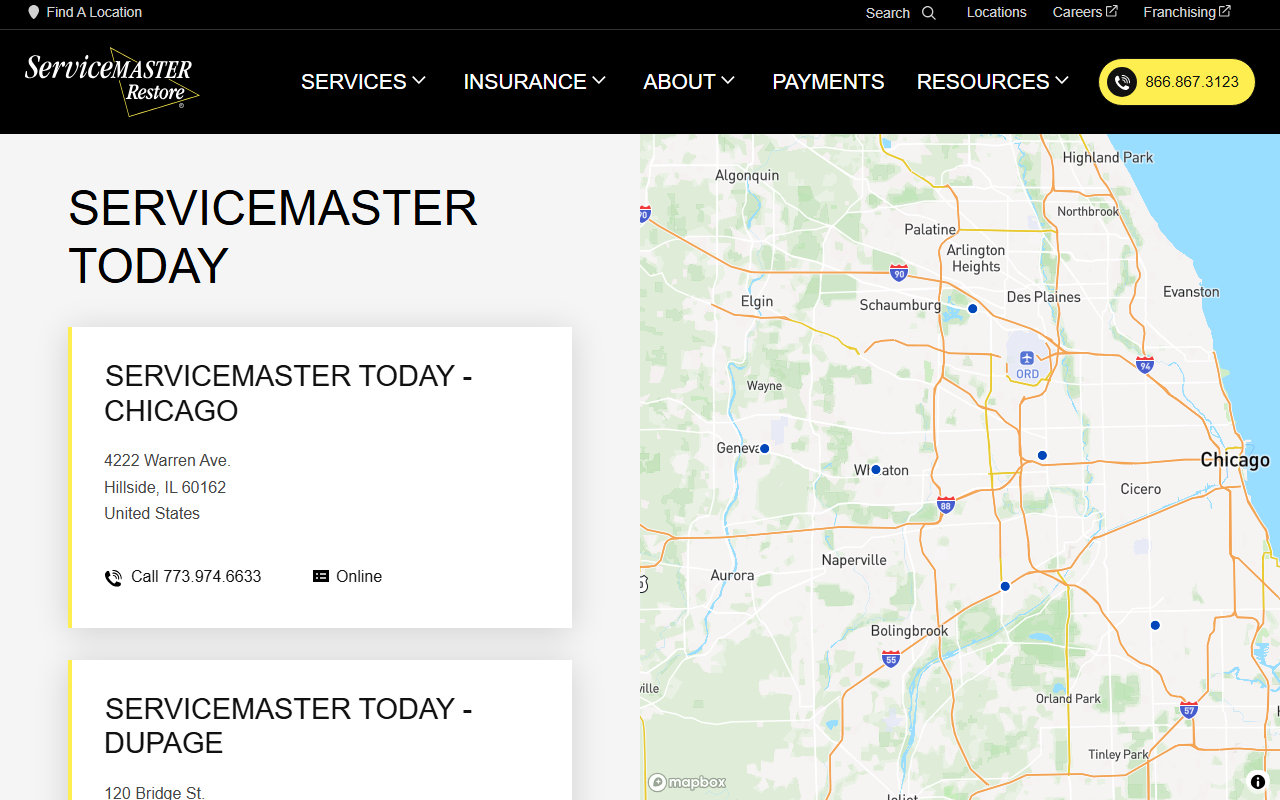
Task: Click the ServiceMaster Restore logo
Action: click(x=112, y=81)
